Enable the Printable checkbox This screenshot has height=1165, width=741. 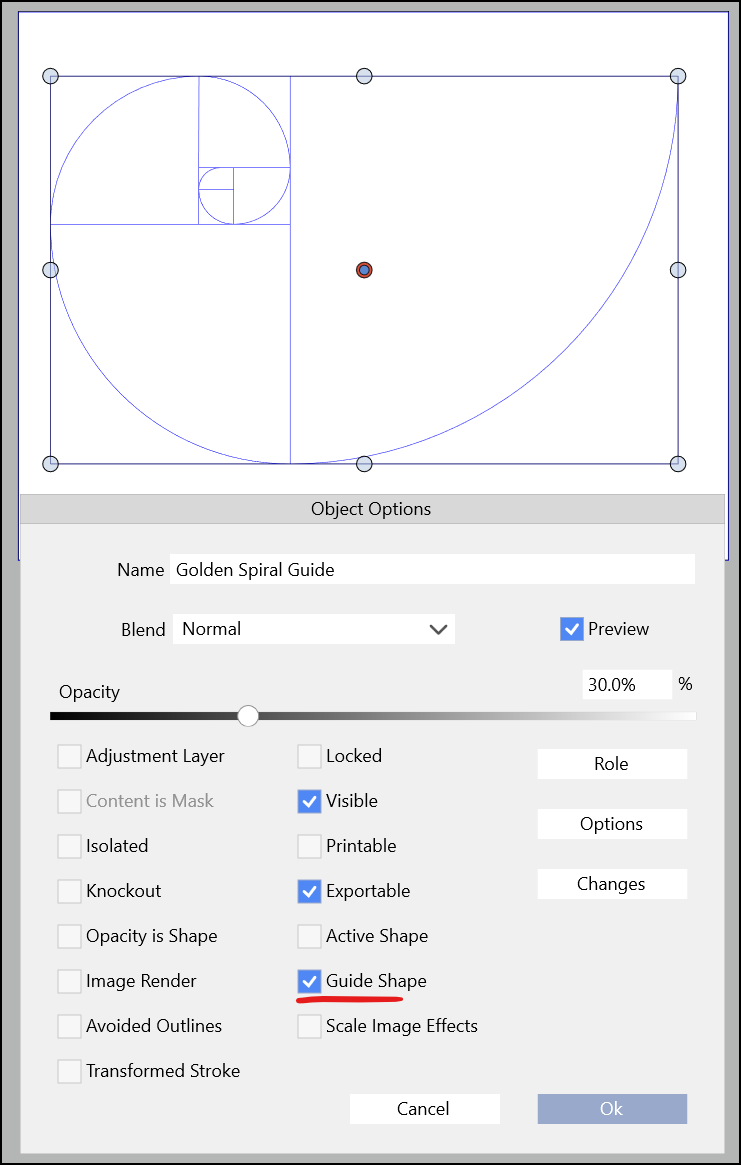pyautogui.click(x=310, y=846)
